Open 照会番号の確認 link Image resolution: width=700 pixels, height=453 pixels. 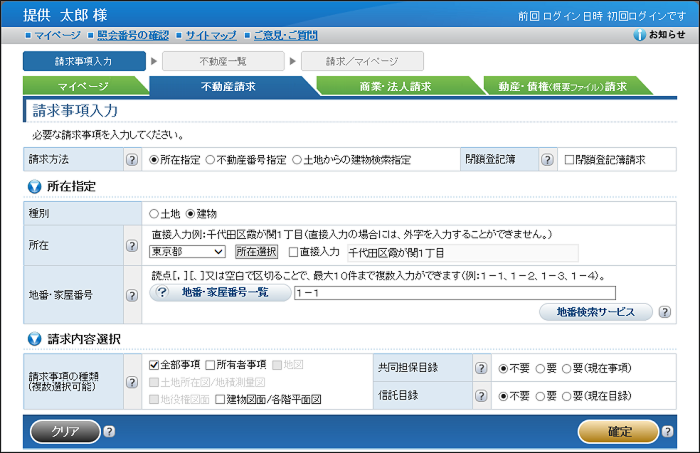[x=133, y=35]
